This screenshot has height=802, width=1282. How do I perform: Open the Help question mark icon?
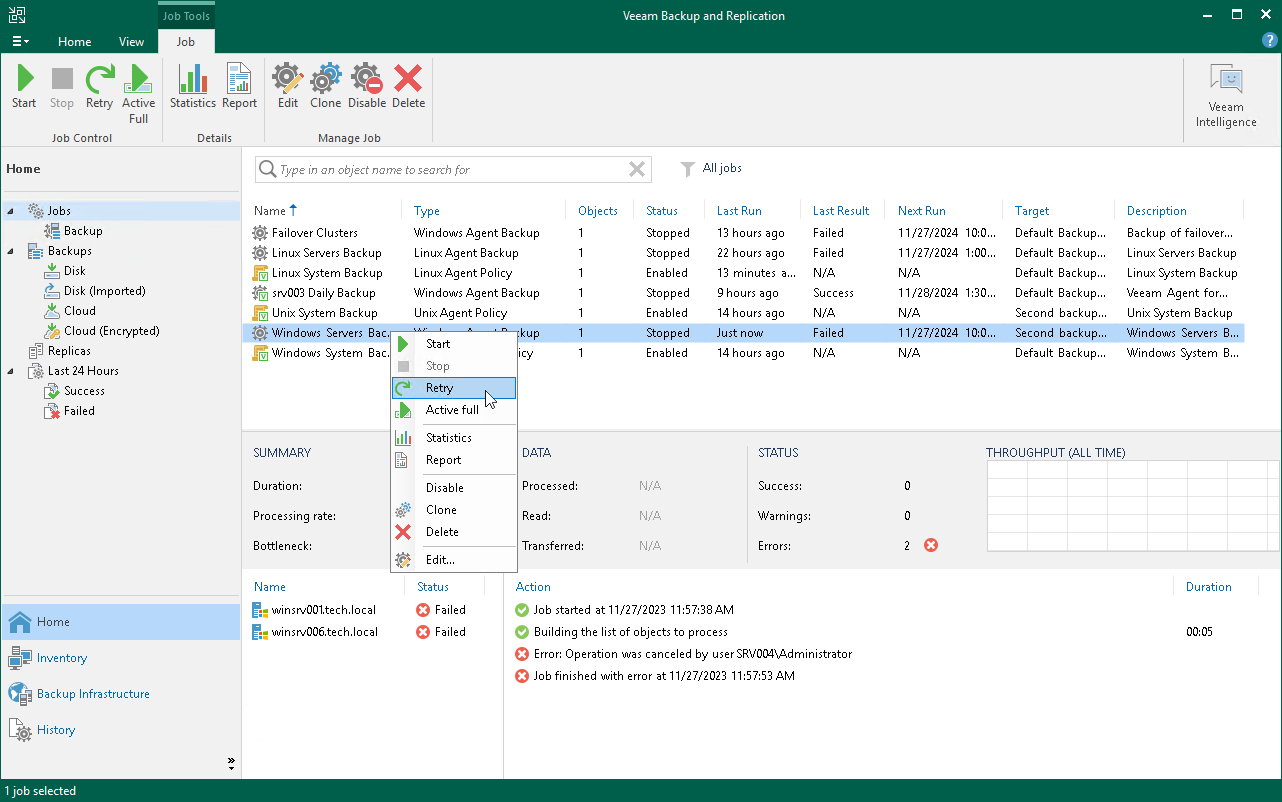pyautogui.click(x=1269, y=41)
